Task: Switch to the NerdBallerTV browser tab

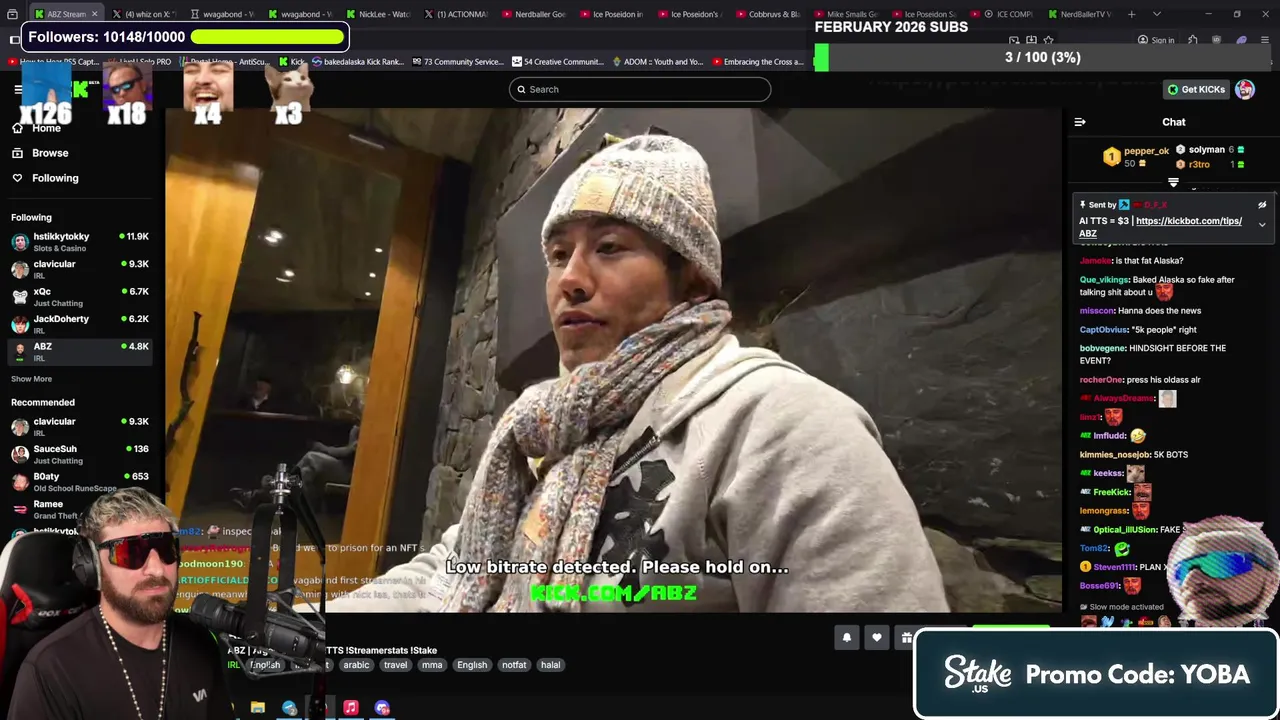Action: click(x=1080, y=14)
